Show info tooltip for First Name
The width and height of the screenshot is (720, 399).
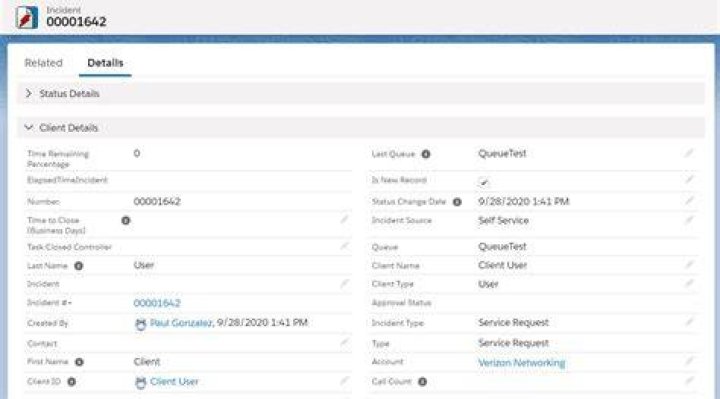coord(79,362)
